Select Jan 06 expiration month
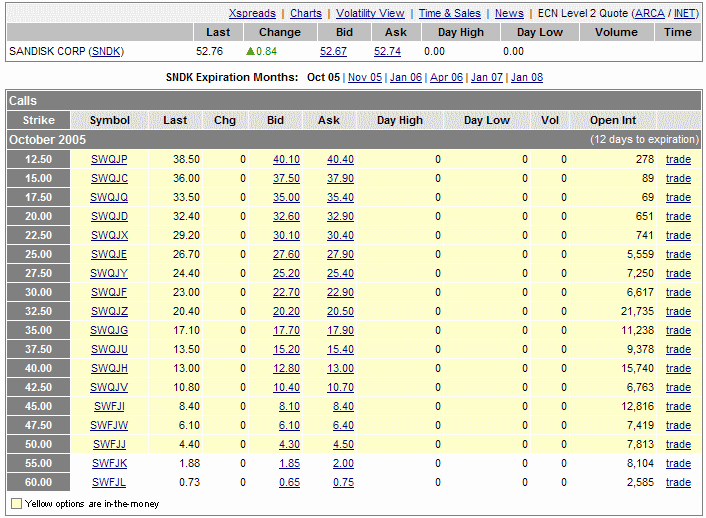 click(406, 77)
